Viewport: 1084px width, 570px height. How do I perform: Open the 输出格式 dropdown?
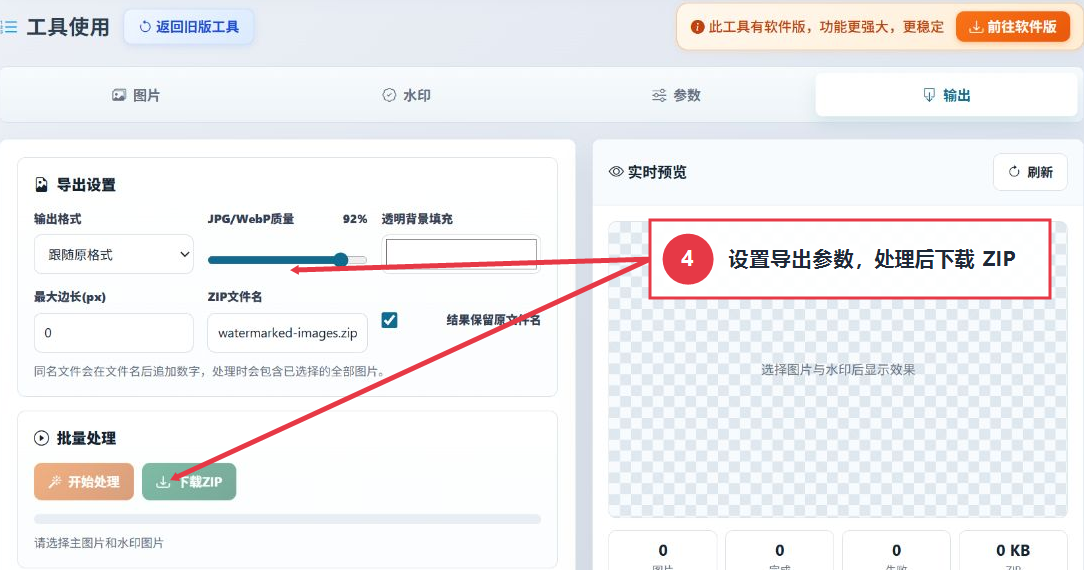tap(114, 254)
